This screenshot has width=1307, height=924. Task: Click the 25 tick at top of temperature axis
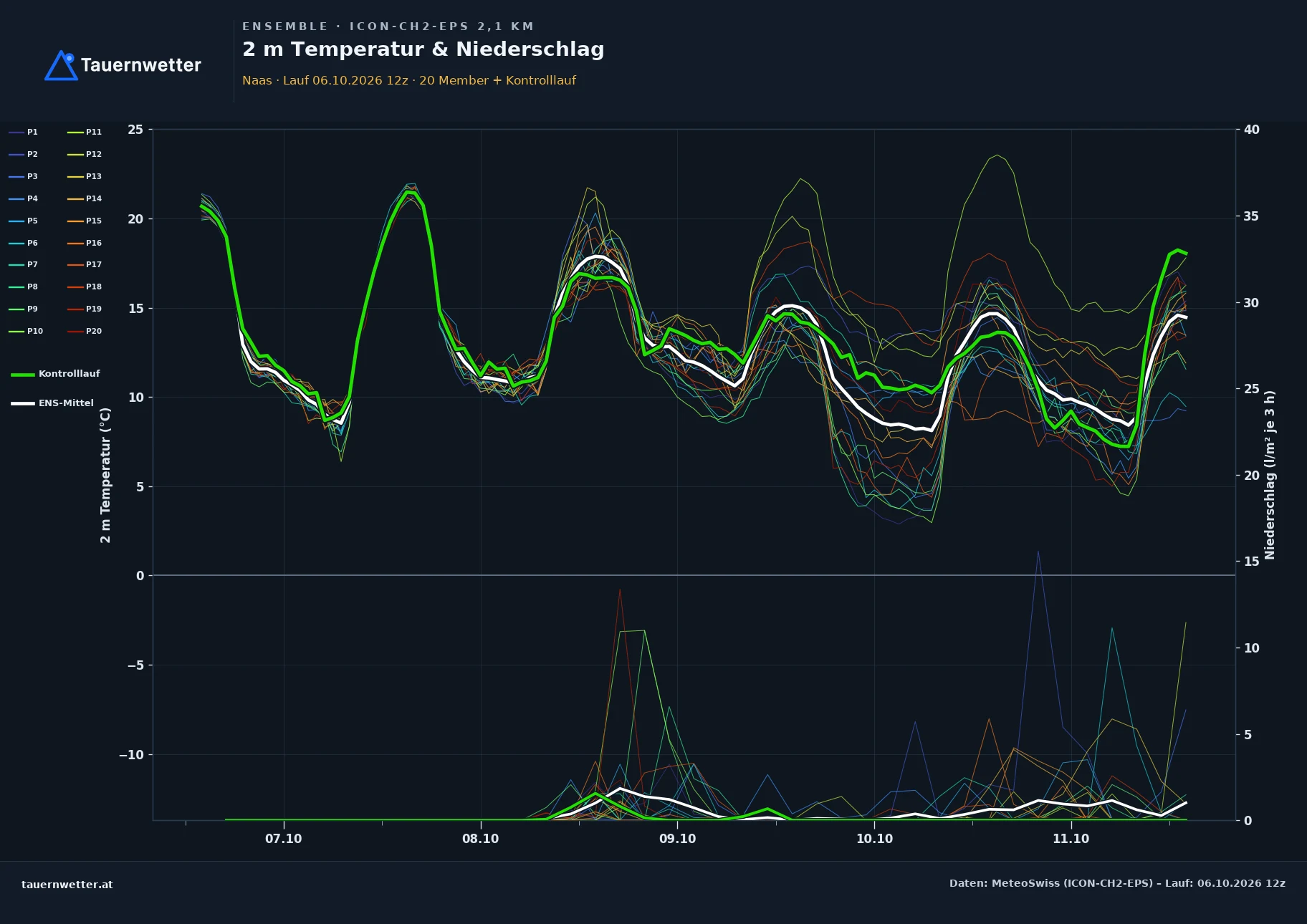point(135,130)
